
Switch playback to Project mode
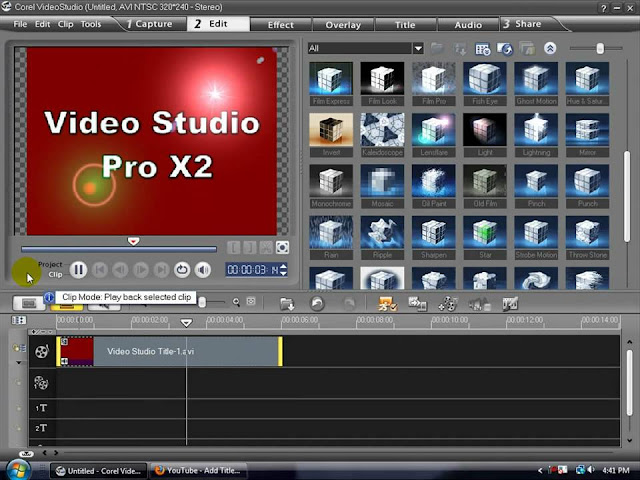point(50,264)
